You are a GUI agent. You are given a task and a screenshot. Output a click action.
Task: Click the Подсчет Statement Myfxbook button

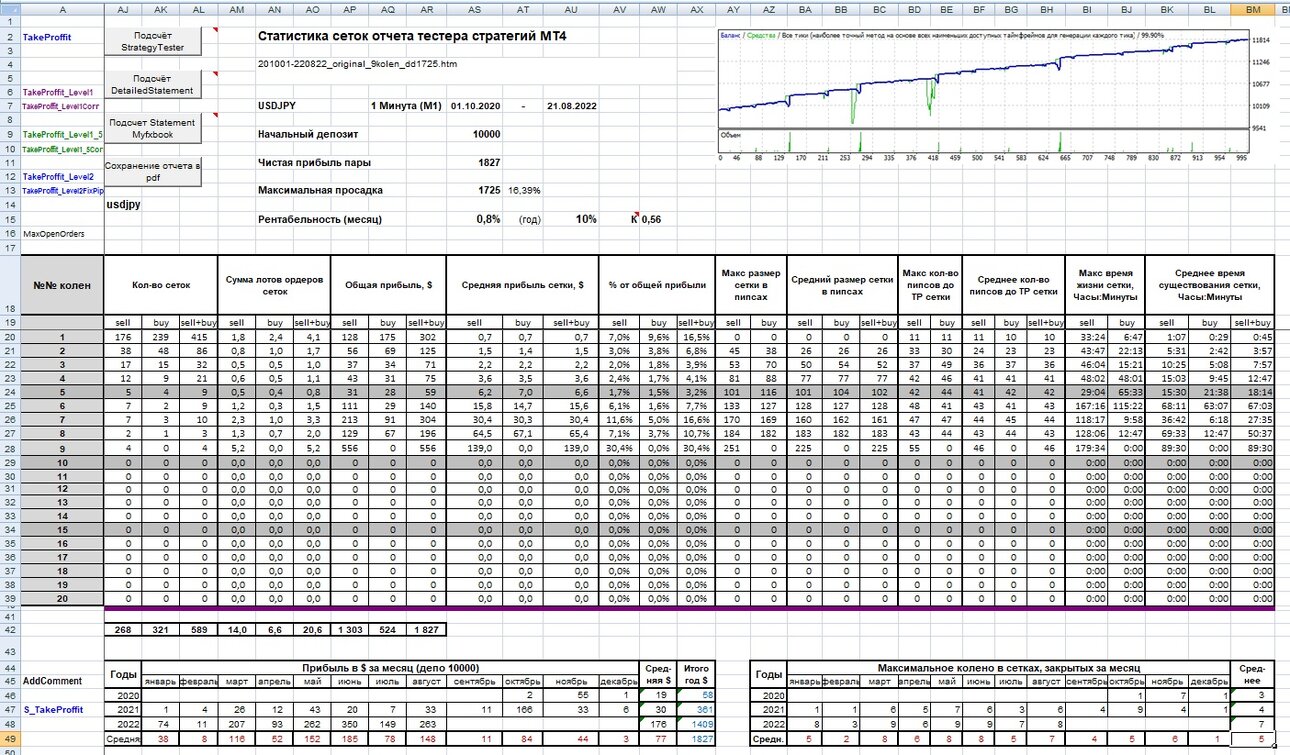tap(152, 128)
